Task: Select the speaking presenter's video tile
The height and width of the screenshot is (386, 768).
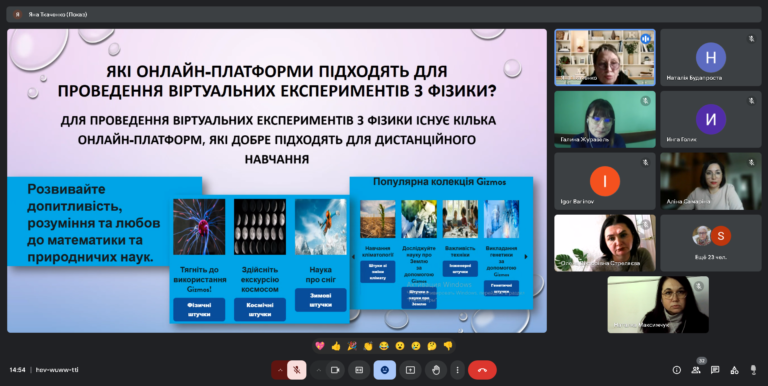Action: pos(604,57)
